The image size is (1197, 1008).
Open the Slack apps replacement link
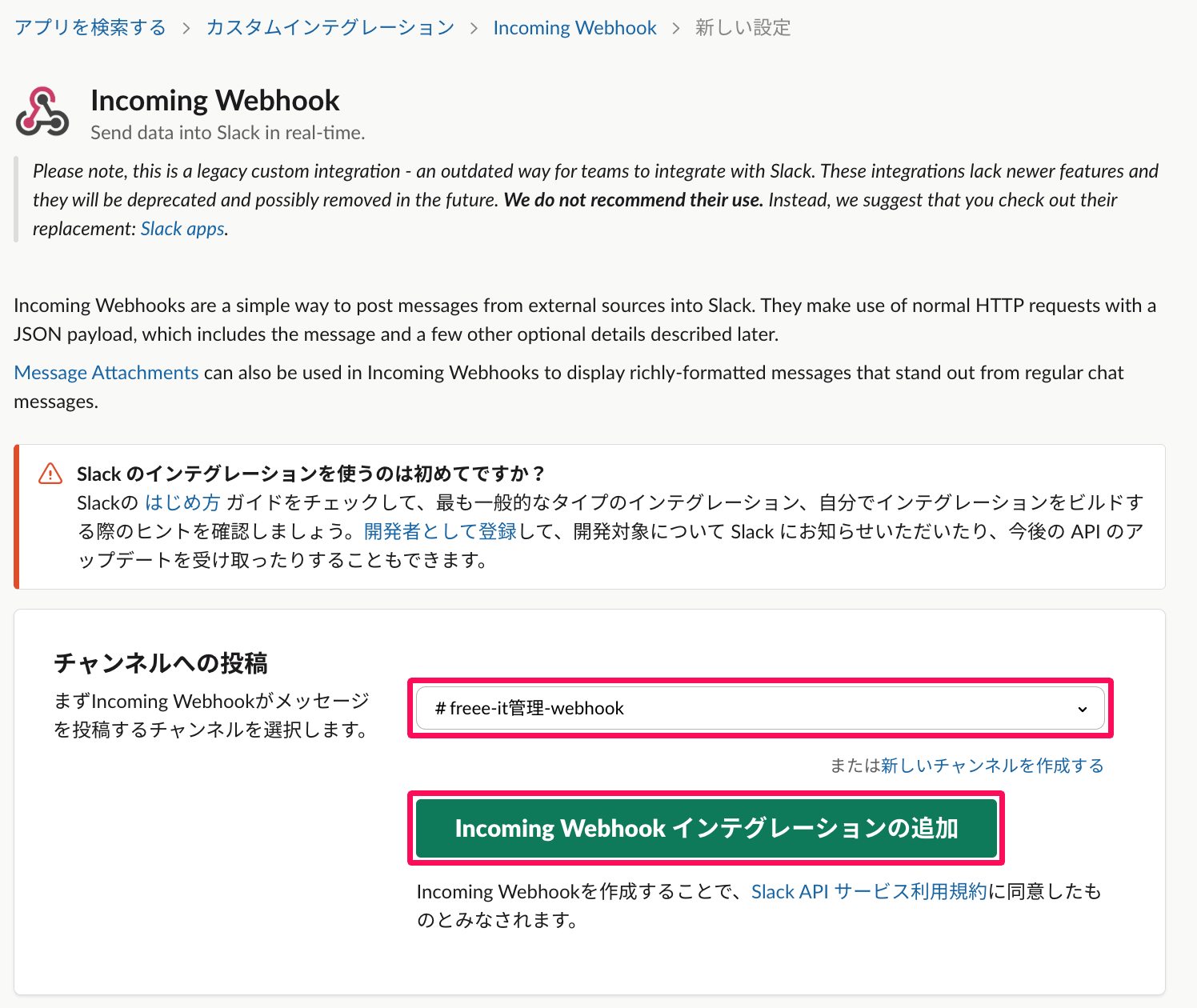(x=182, y=229)
